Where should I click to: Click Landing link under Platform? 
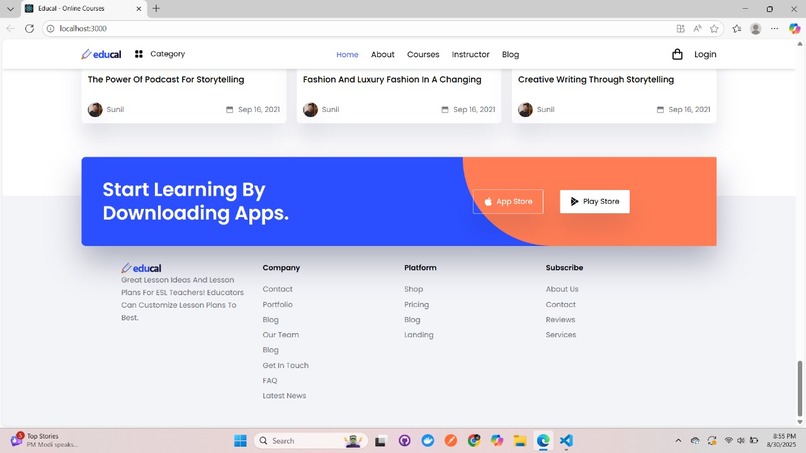click(x=418, y=335)
